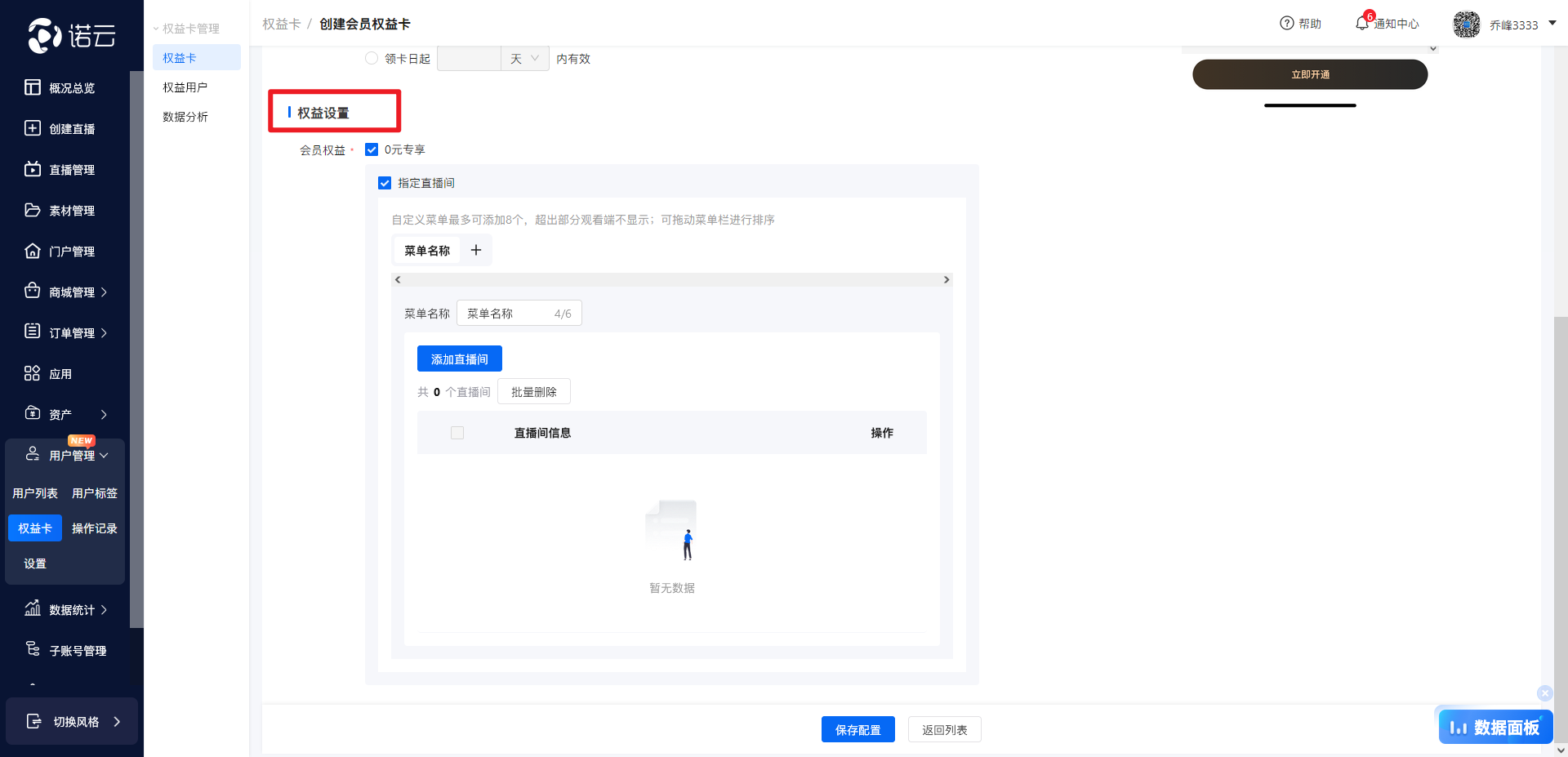The height and width of the screenshot is (757, 1568).
Task: Open the 数据面板 floating panel
Action: pos(1495,727)
